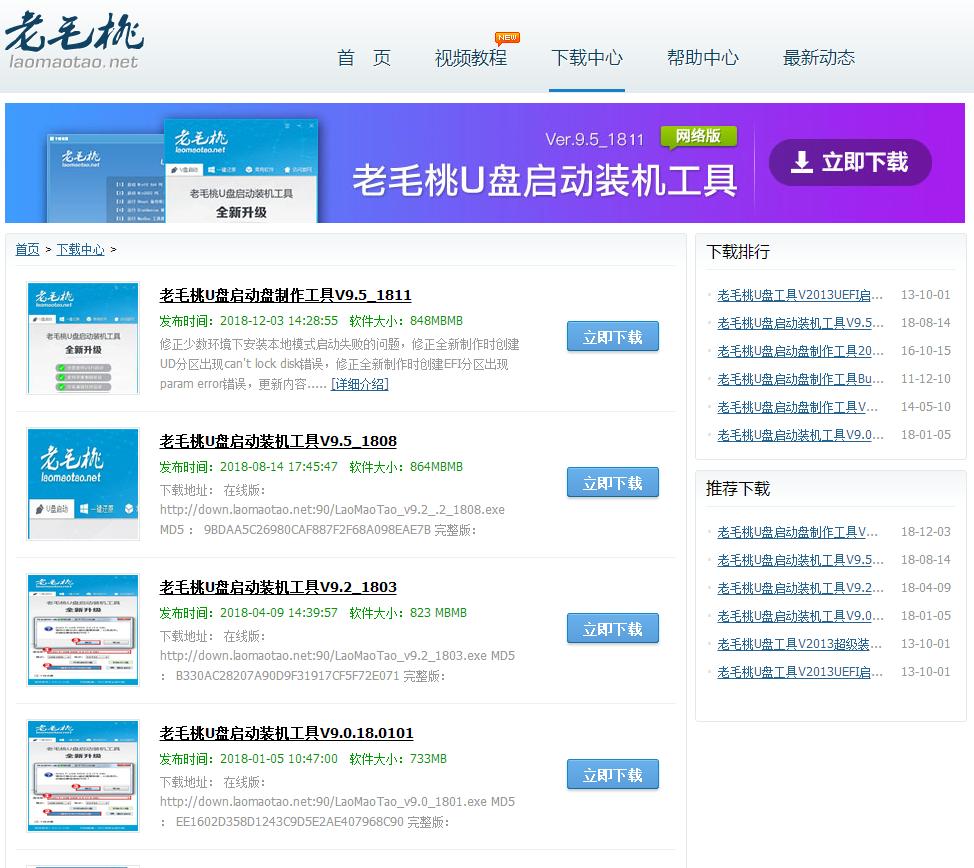
Task: Click the thumbnail image of V9.5_1808
Action: [83, 483]
